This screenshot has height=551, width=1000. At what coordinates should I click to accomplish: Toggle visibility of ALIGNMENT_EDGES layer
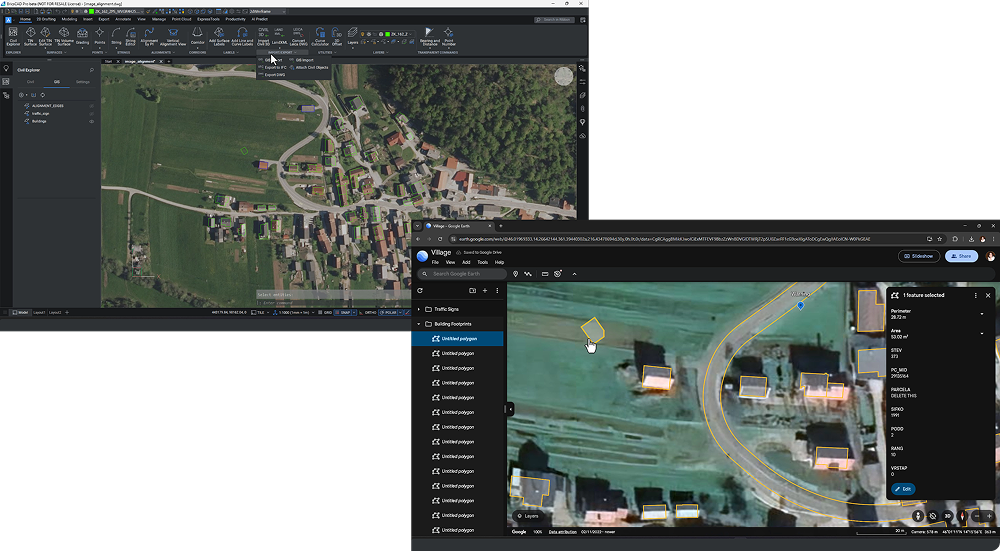(x=92, y=106)
